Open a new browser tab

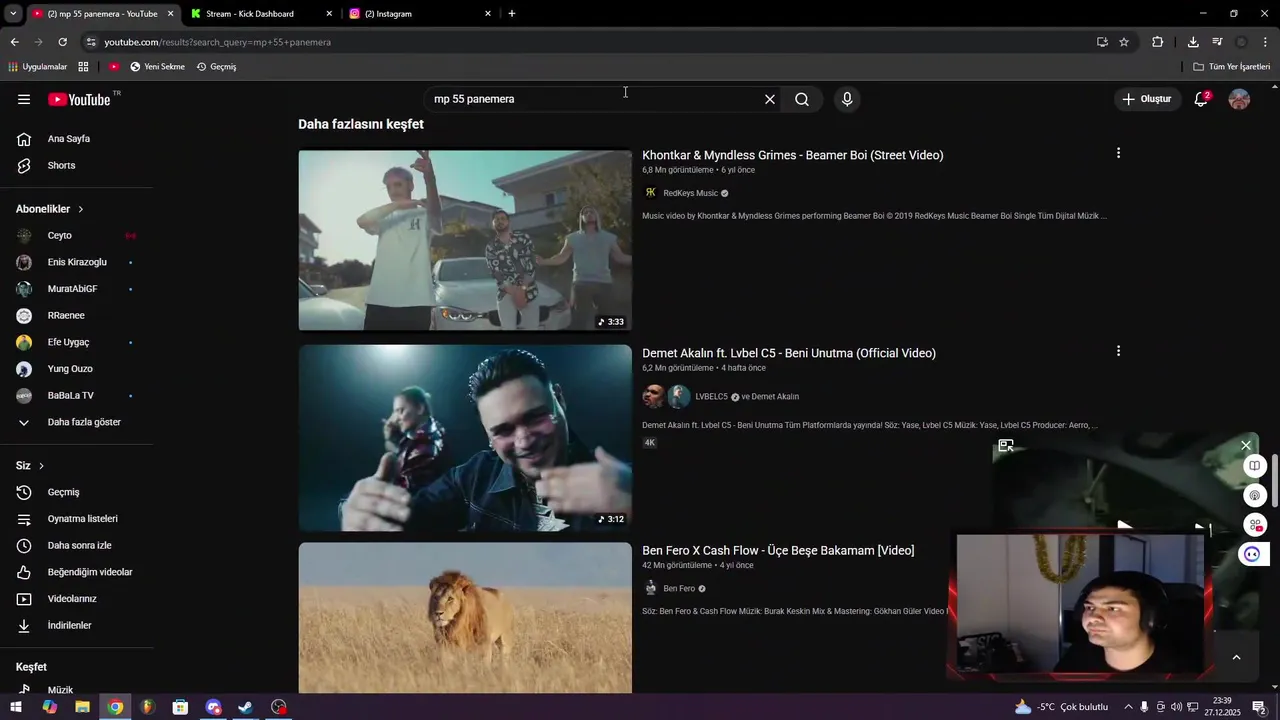click(x=512, y=14)
